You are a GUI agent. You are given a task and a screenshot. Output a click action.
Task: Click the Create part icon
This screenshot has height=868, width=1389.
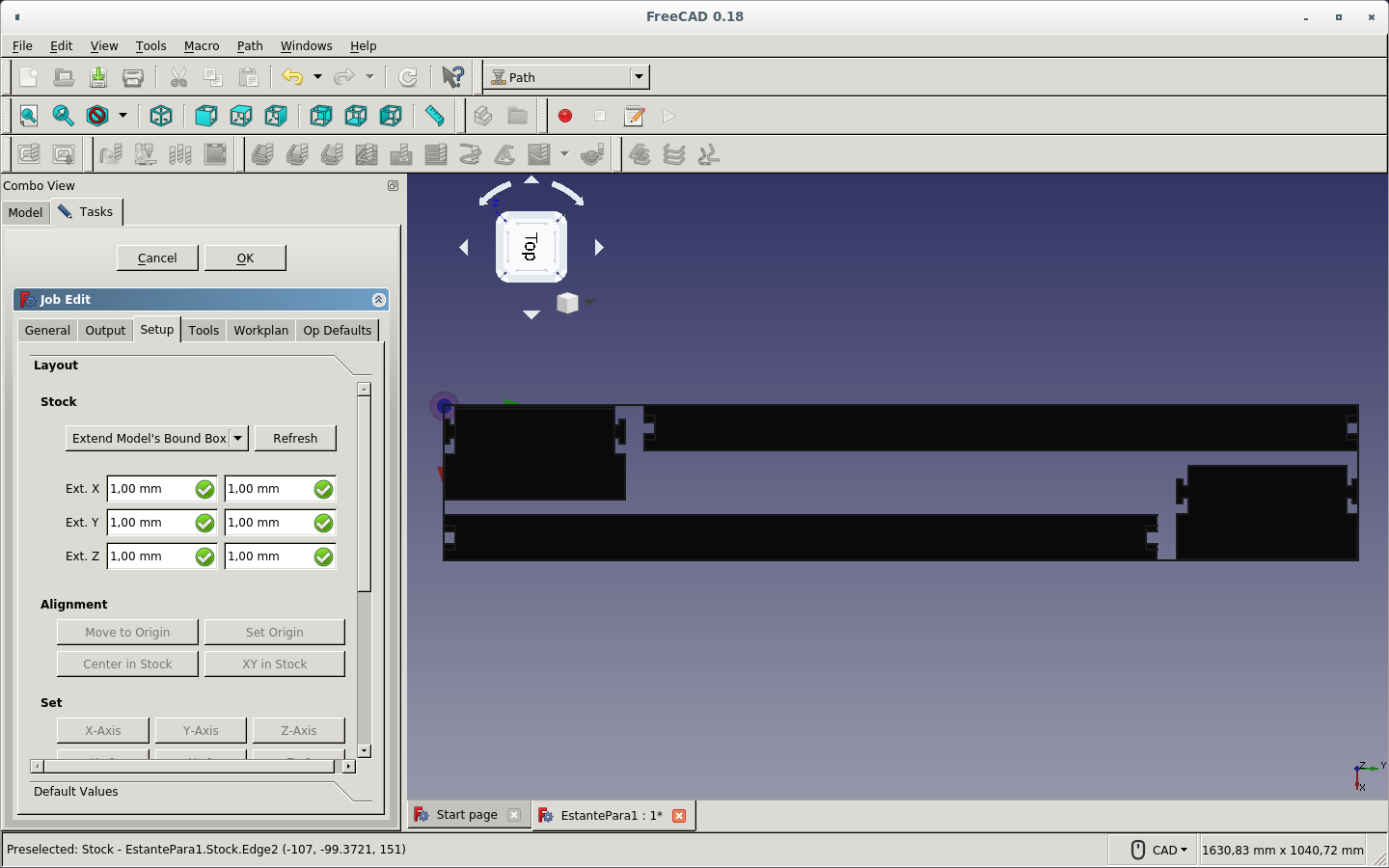point(483,116)
